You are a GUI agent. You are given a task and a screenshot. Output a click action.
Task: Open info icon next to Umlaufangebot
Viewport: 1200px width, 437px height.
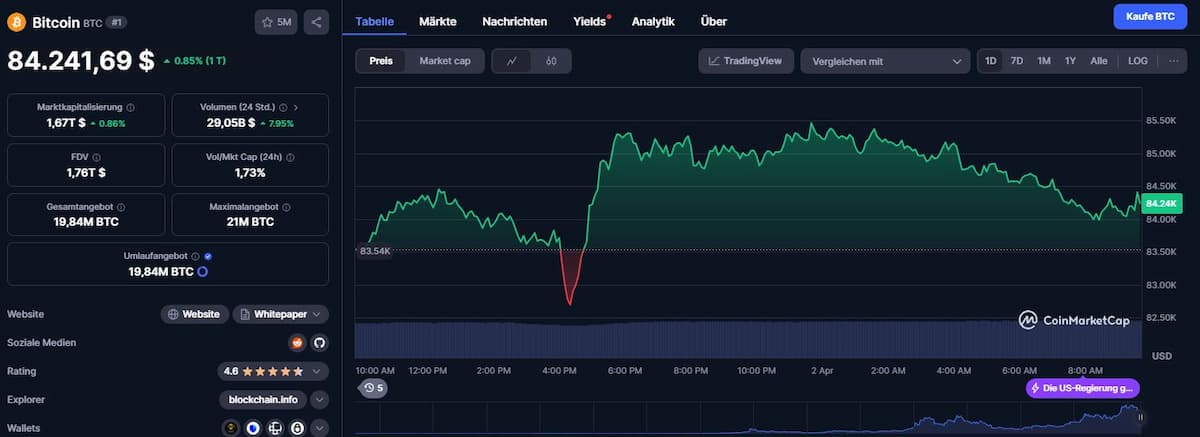[x=195, y=256]
